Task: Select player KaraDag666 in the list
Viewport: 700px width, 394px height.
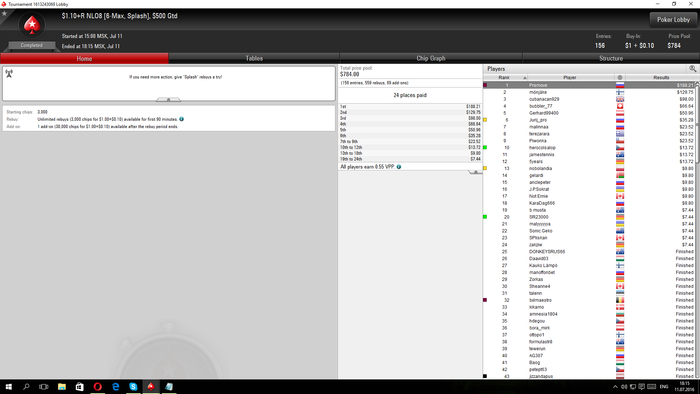Action: [589, 203]
